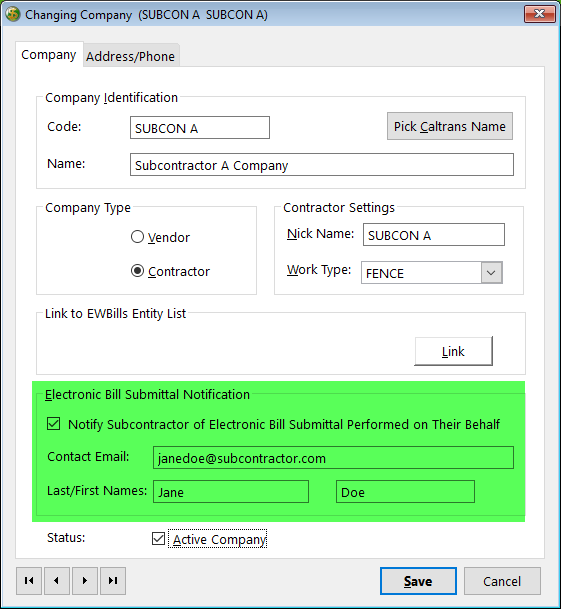This screenshot has height=609, width=561.
Task: Go to first record navigation button
Action: (x=29, y=581)
